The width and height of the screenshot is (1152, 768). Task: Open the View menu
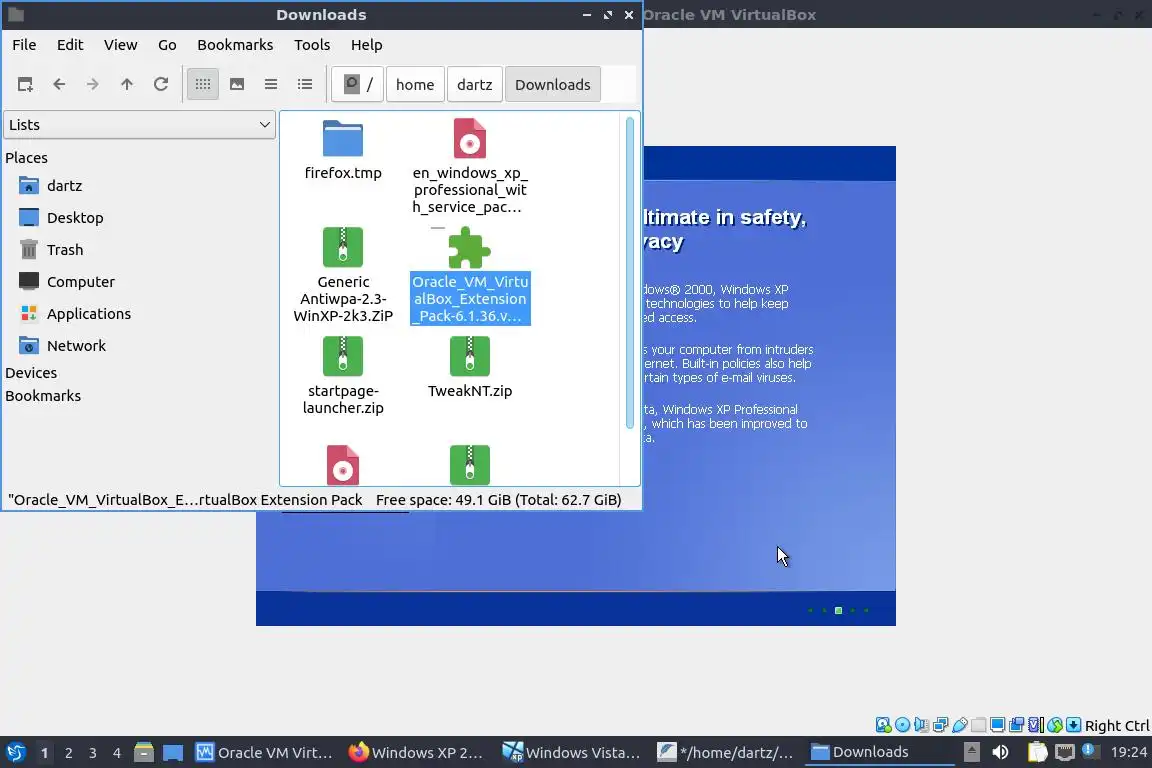point(120,45)
